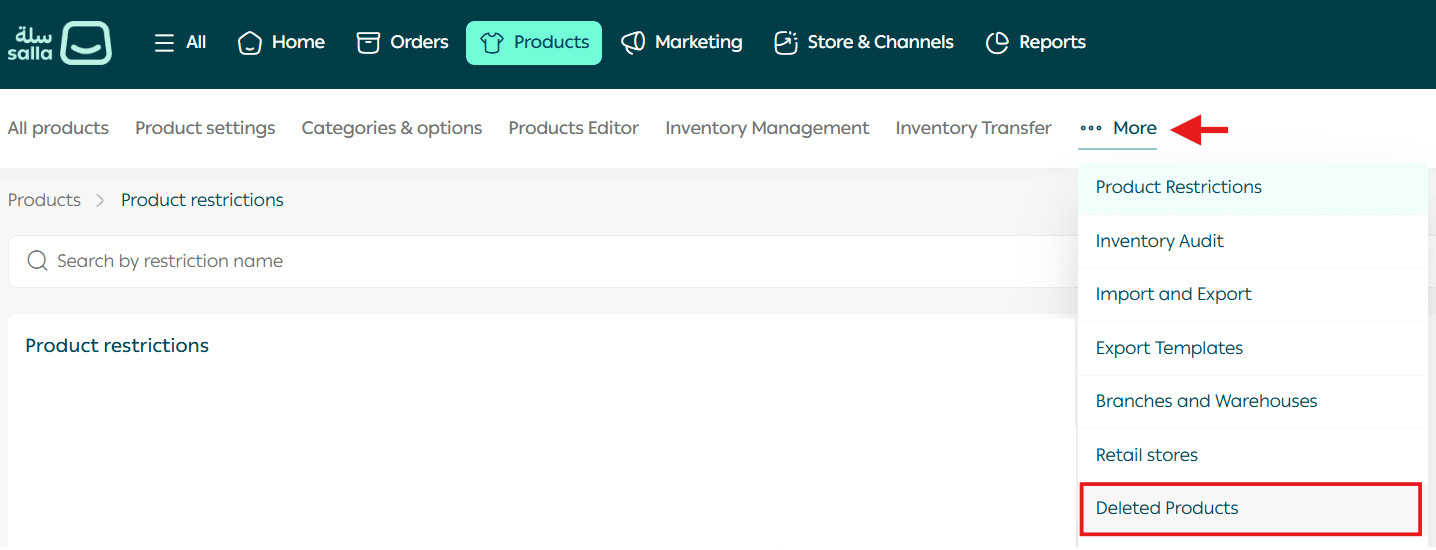The width and height of the screenshot is (1436, 550).
Task: Switch to Products Editor tab
Action: (x=573, y=128)
